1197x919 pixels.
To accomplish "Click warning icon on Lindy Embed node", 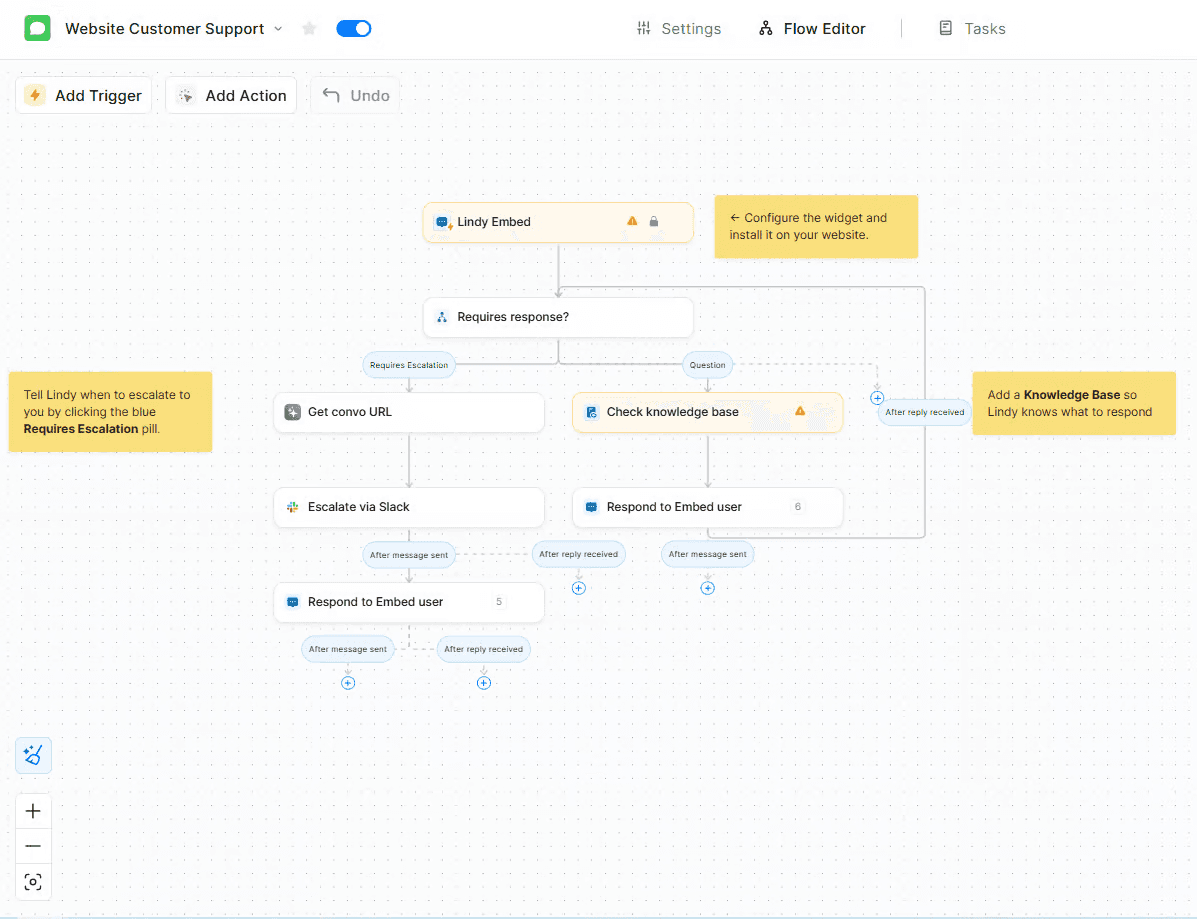I will click(x=632, y=222).
